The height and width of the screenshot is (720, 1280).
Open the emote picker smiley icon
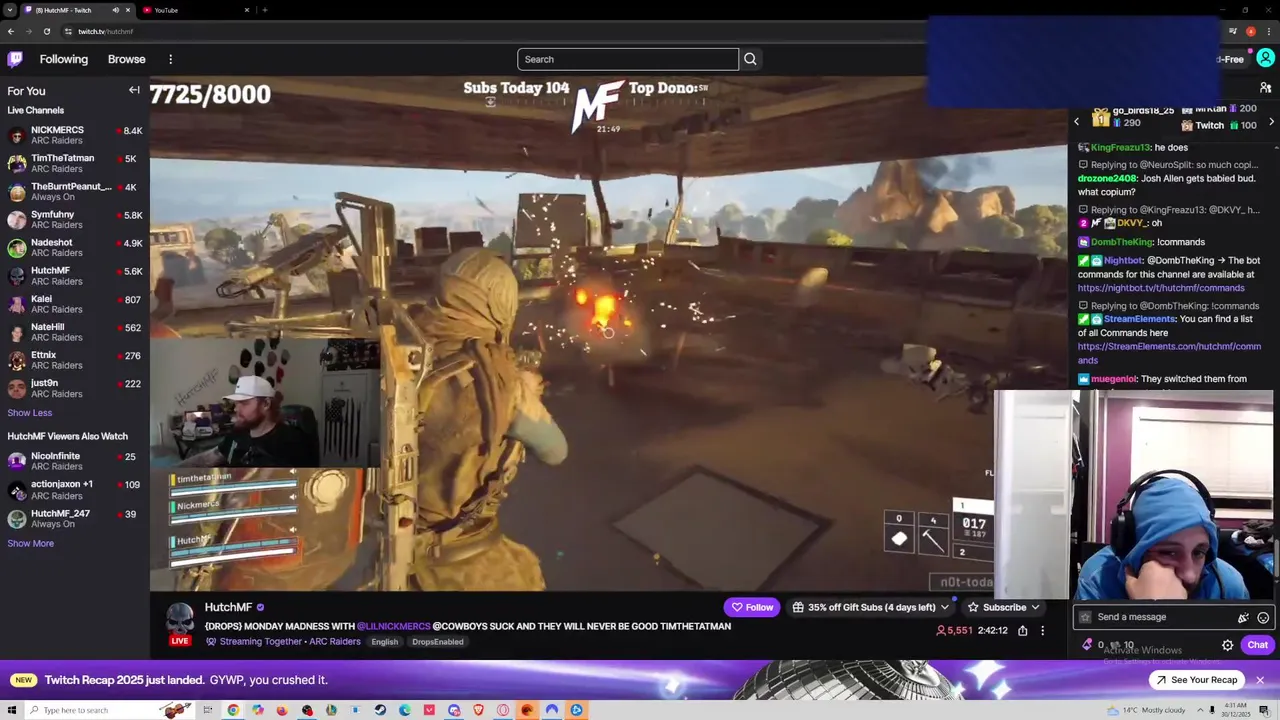point(1263,618)
